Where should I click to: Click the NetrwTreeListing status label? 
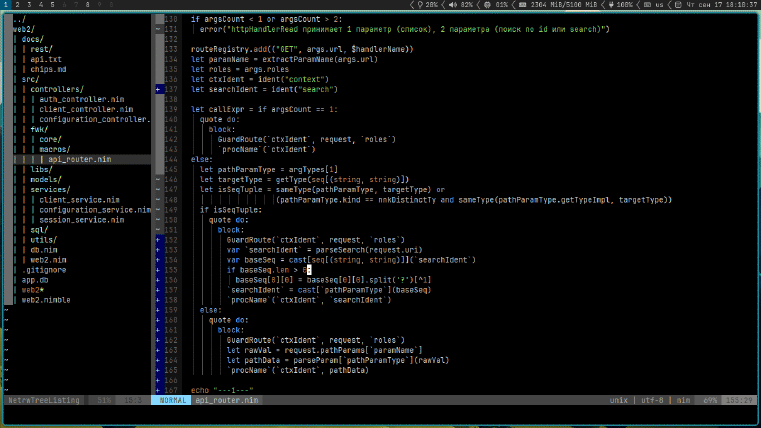click(44, 400)
